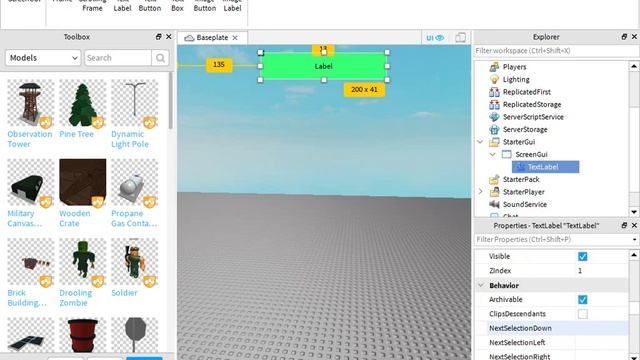
Task: Uncheck the Visible property checkbox
Action: click(x=582, y=256)
